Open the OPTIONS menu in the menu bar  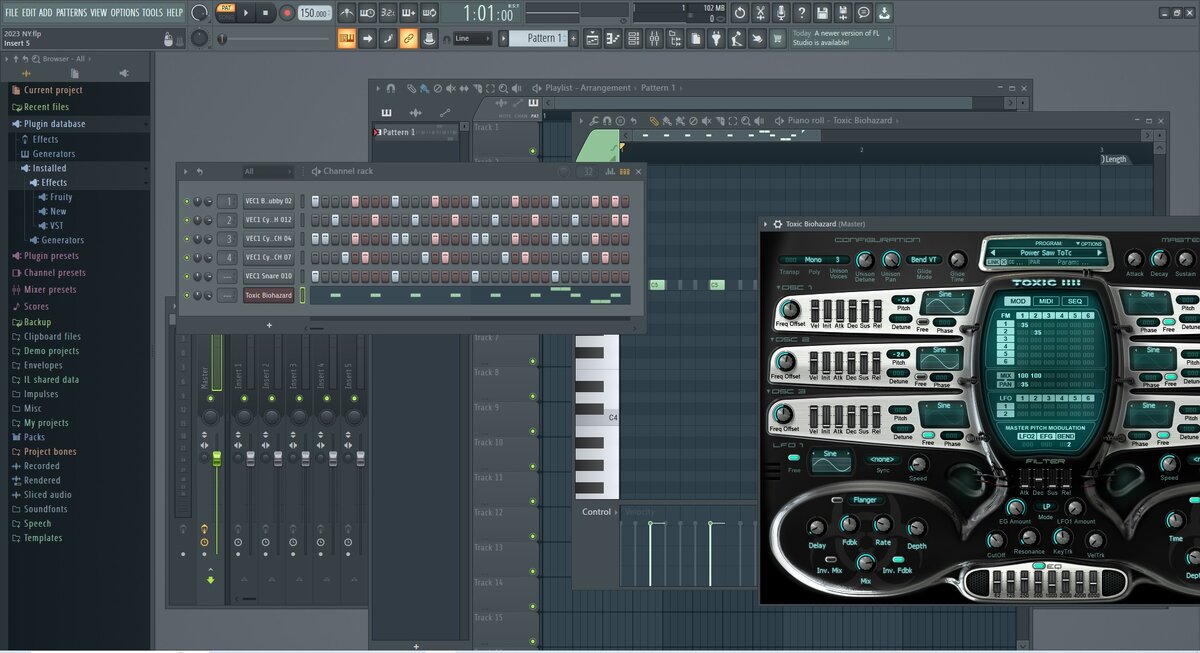point(125,12)
